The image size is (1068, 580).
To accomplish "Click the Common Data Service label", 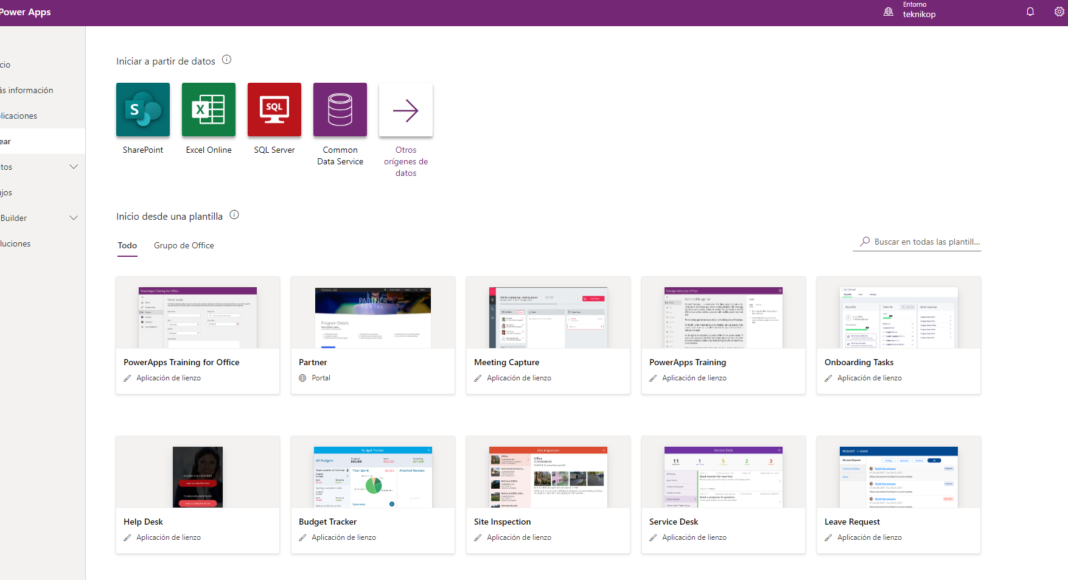I will [x=340, y=156].
